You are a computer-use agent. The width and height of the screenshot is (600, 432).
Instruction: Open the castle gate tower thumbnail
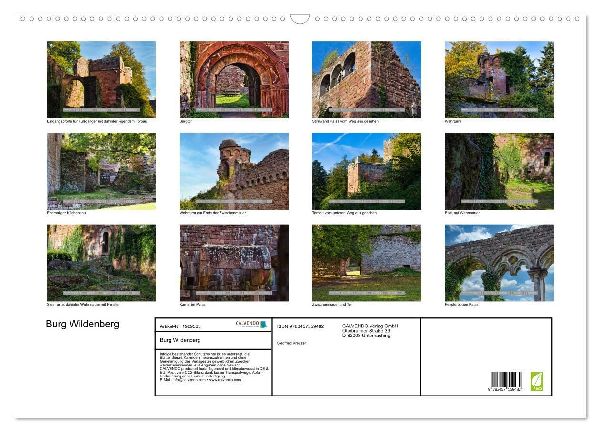pyautogui.click(x=101, y=79)
